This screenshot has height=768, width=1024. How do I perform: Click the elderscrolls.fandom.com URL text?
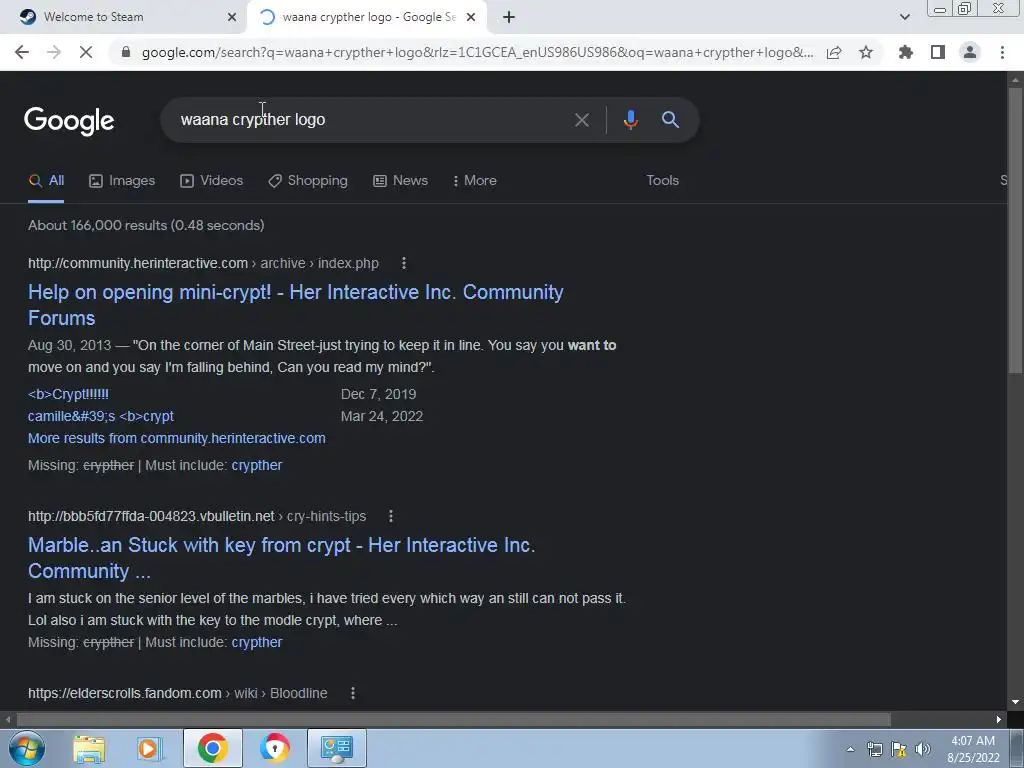(x=125, y=693)
